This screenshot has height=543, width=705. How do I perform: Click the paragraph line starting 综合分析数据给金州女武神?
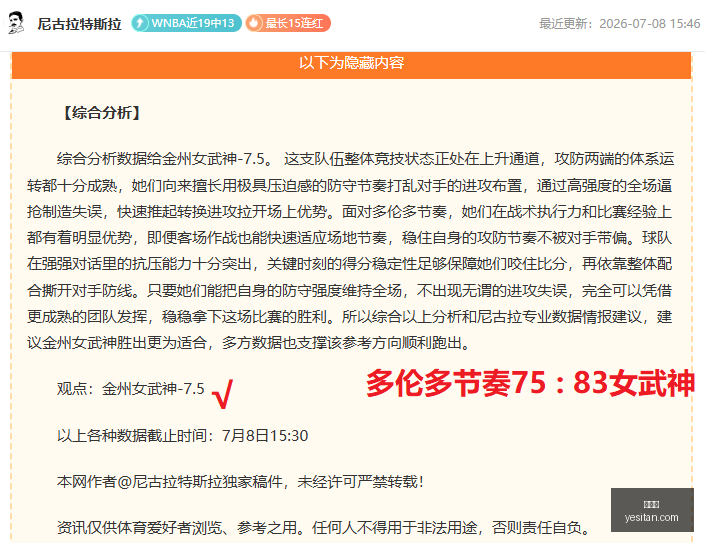(x=366, y=159)
